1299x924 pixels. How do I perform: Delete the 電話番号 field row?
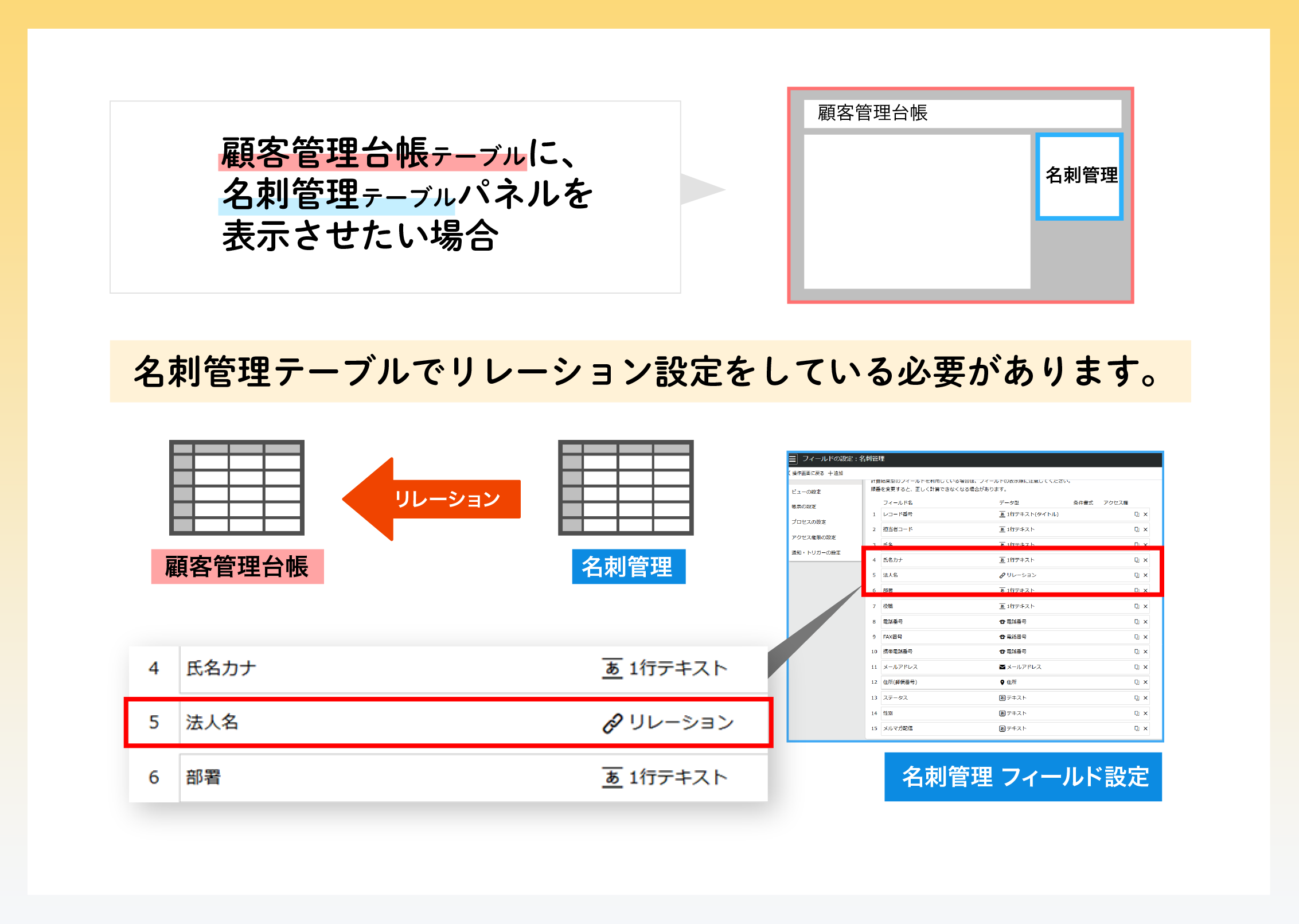tap(1145, 622)
